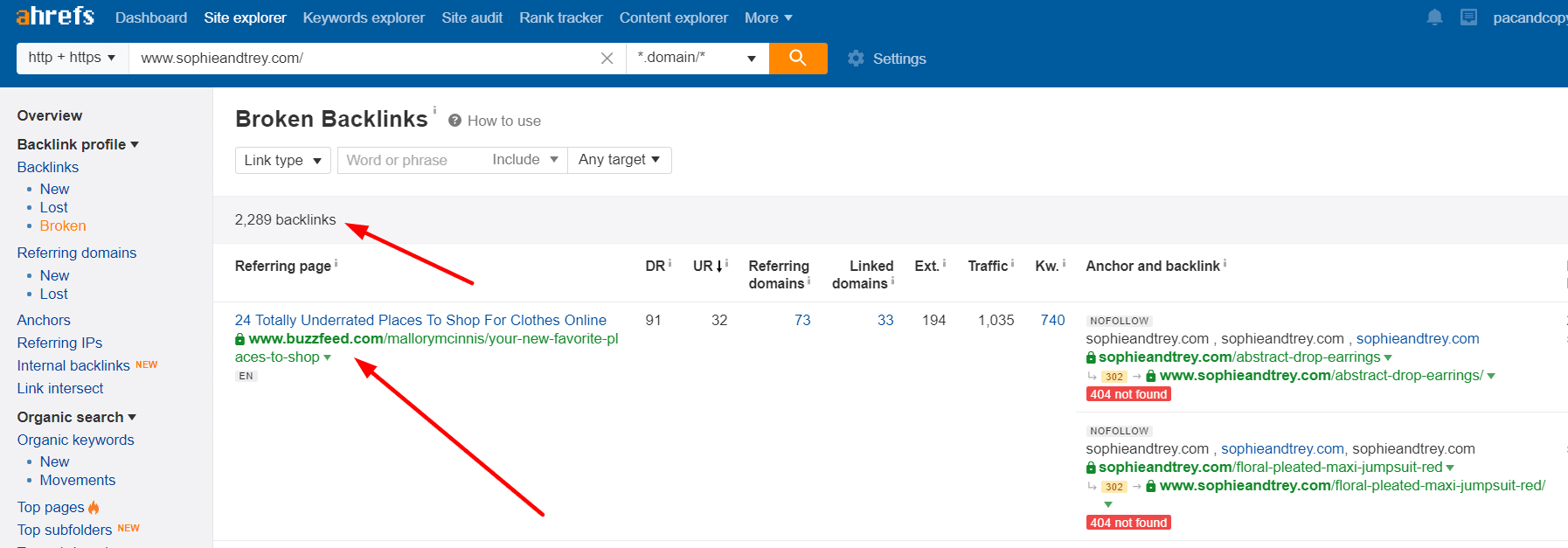Click the Word or phrase filter field
The height and width of the screenshot is (548, 1568).
(x=411, y=160)
